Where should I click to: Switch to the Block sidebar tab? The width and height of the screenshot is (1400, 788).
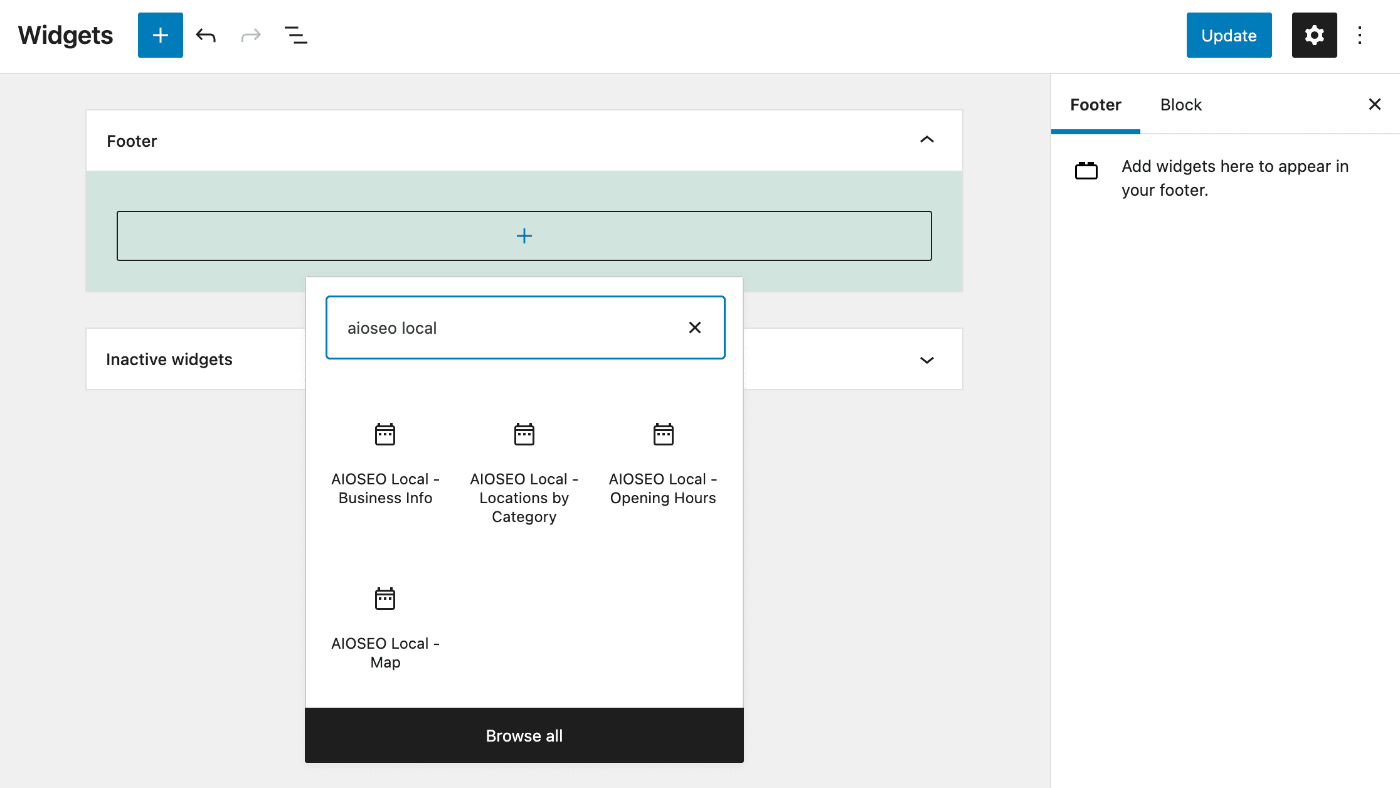point(1181,104)
